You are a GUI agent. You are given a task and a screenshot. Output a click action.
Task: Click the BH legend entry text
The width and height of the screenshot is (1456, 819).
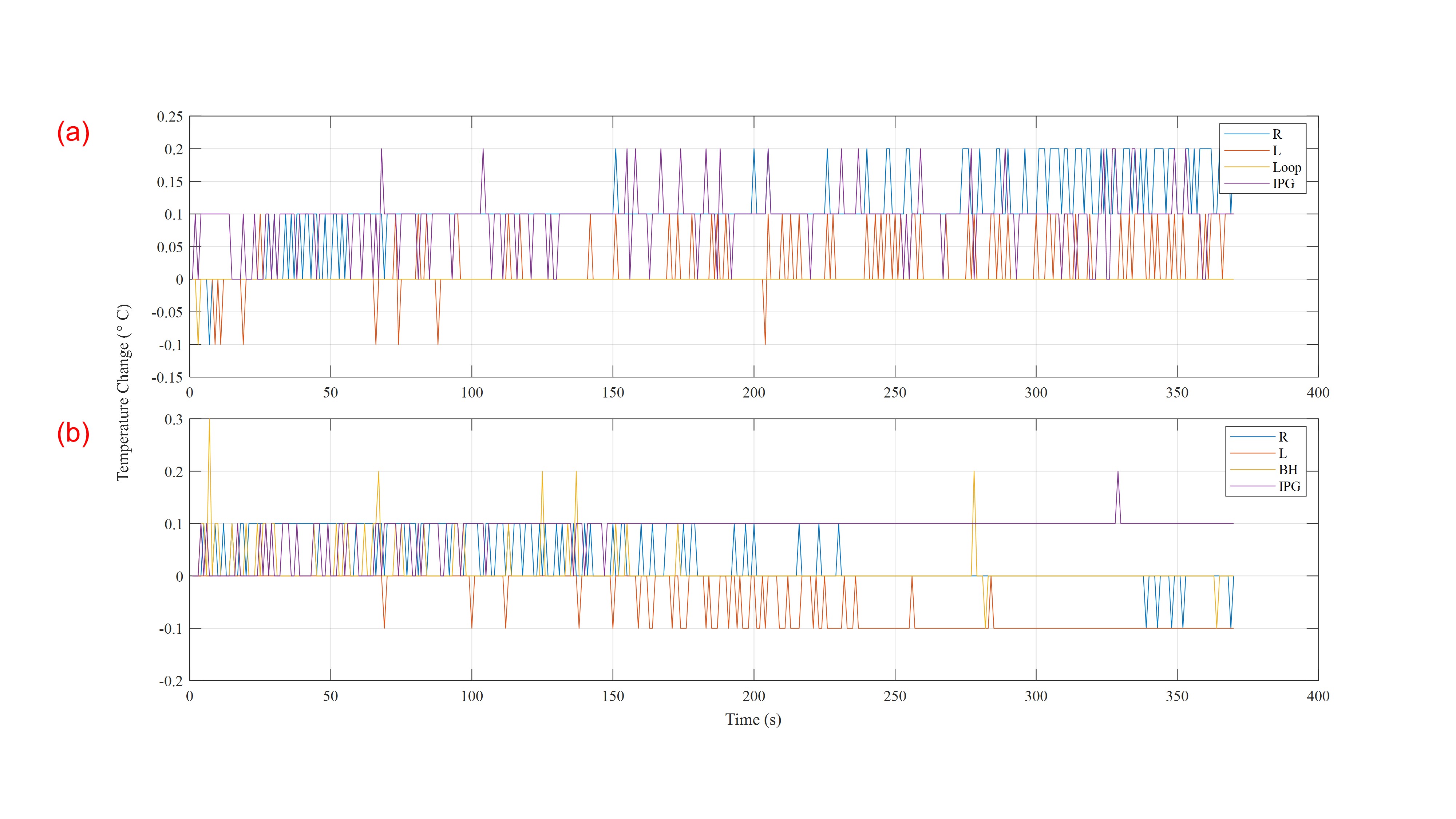coord(1288,470)
